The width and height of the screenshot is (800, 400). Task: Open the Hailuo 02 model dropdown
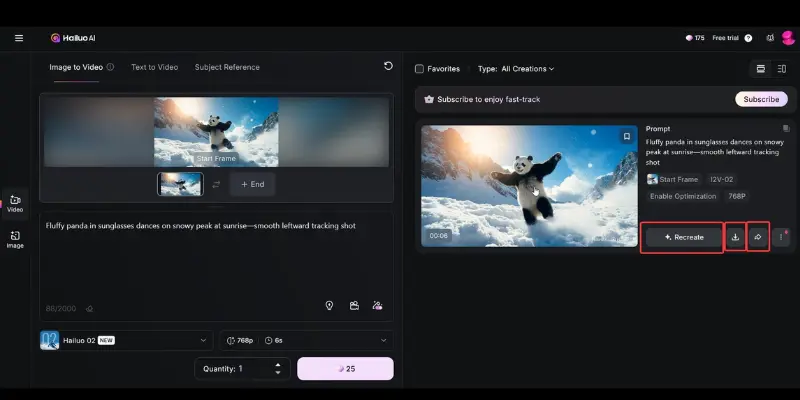125,340
